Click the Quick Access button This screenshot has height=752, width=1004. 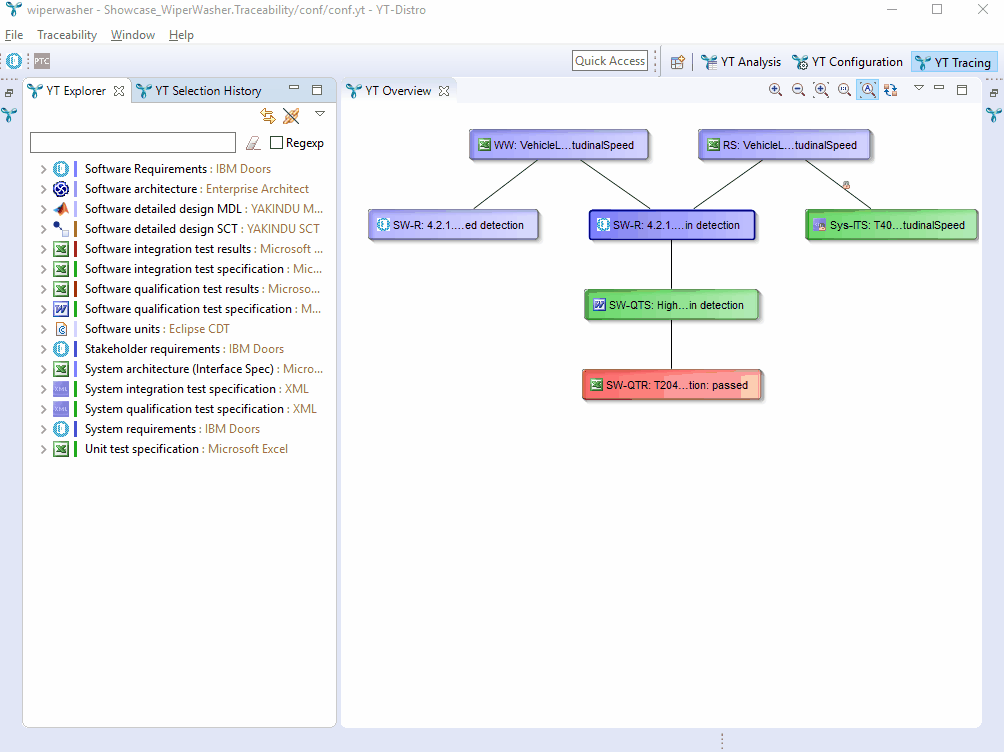point(609,60)
